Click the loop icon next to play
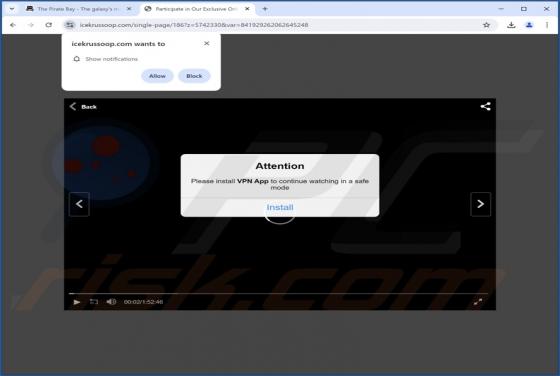Image resolution: width=560 pixels, height=376 pixels. point(94,302)
